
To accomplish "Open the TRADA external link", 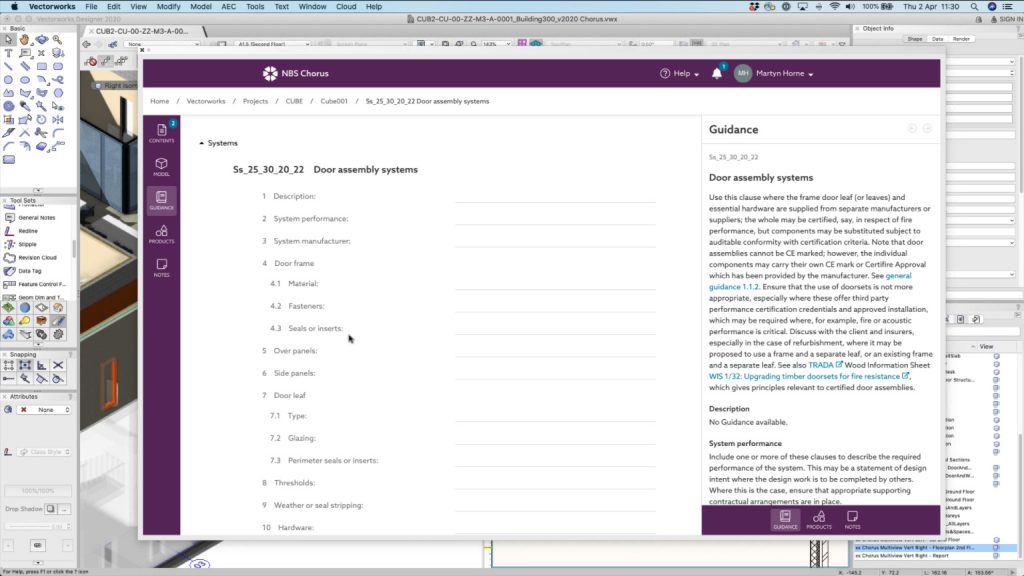I will (825, 365).
